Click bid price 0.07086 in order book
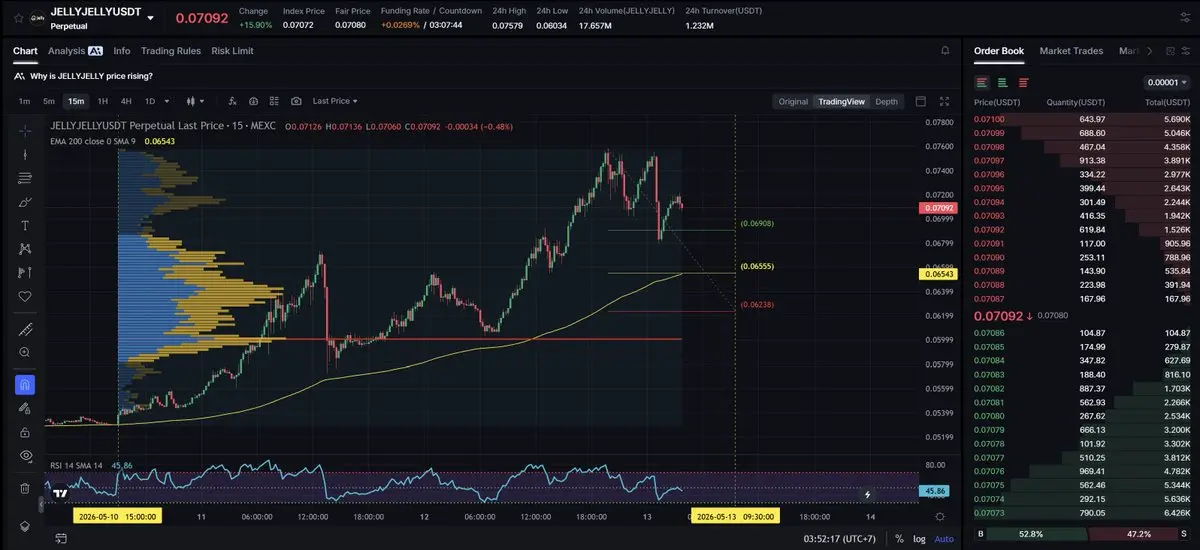This screenshot has height=550, width=1200. point(989,333)
